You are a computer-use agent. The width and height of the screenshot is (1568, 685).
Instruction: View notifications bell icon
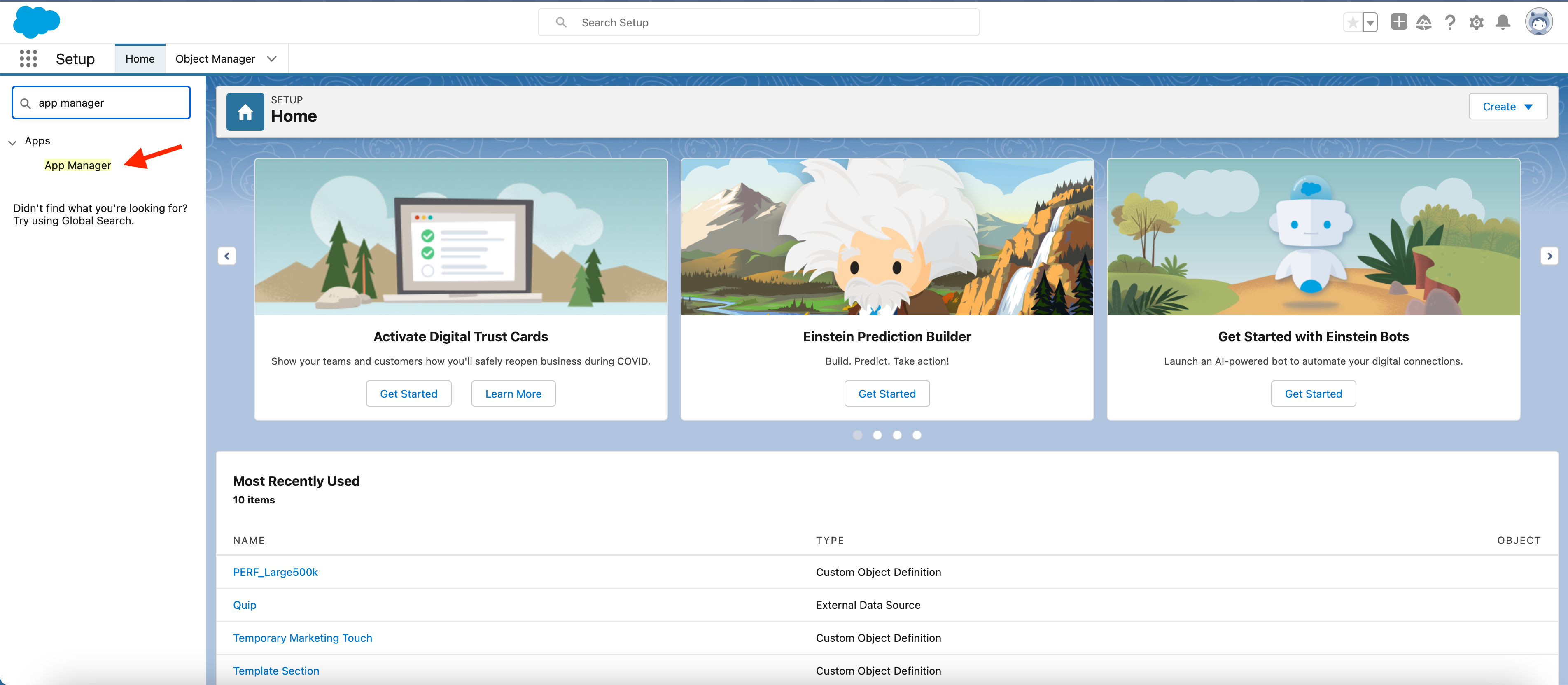(x=1502, y=22)
